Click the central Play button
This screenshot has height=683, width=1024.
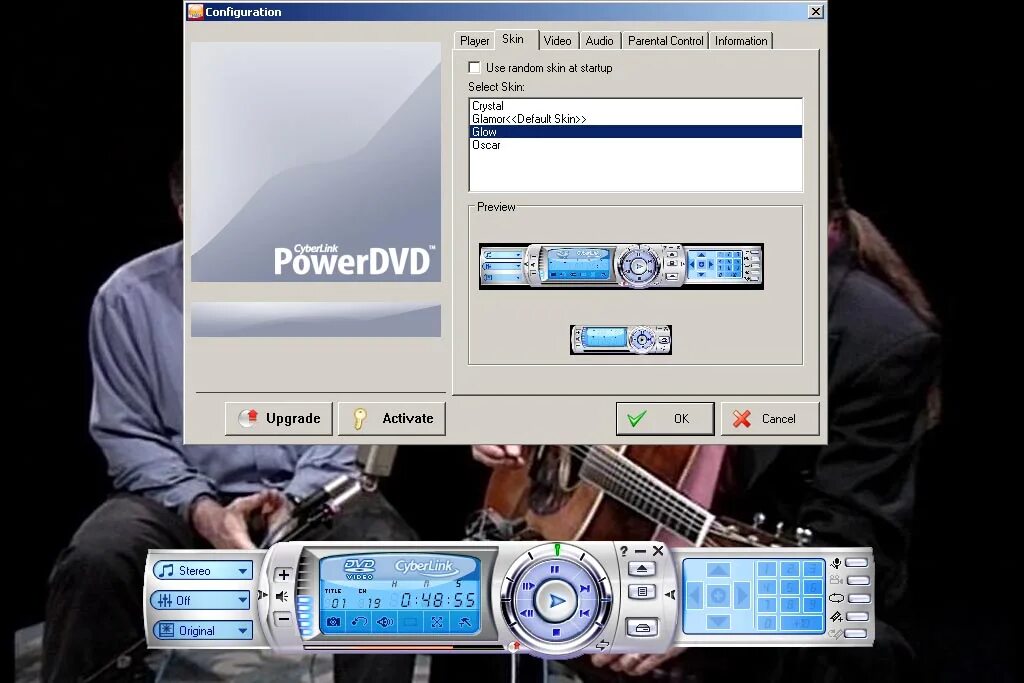(556, 601)
